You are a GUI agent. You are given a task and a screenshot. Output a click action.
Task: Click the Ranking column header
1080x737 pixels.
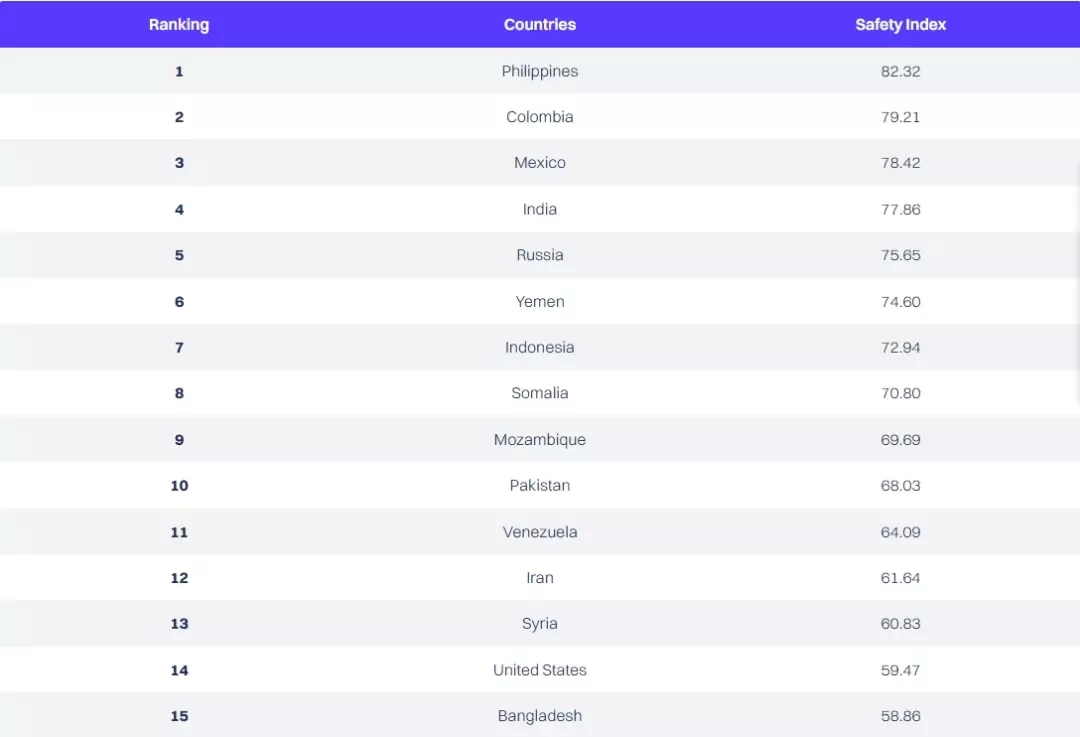[x=179, y=25]
